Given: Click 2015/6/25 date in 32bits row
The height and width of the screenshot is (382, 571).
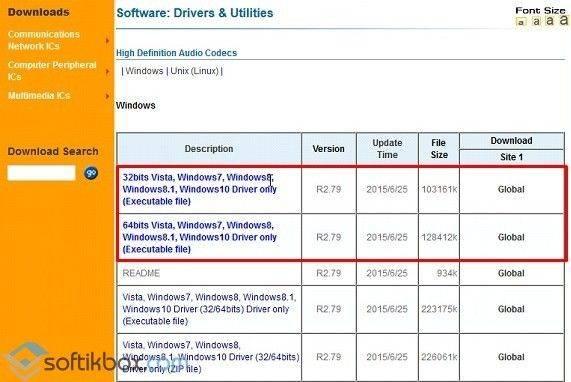Looking at the screenshot, I should tap(387, 189).
